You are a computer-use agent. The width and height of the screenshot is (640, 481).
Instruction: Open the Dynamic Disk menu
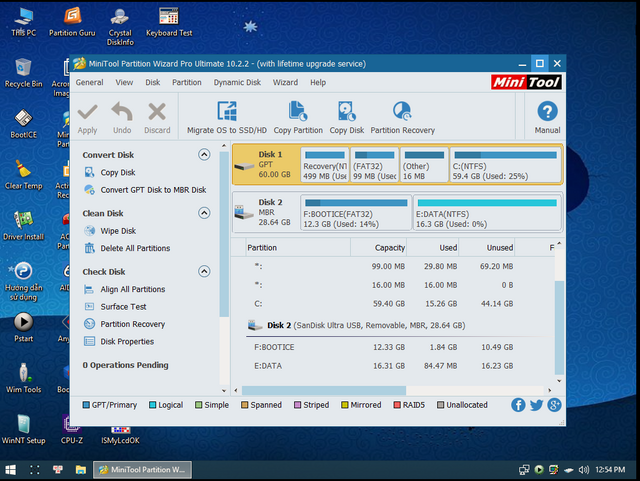pyautogui.click(x=237, y=82)
